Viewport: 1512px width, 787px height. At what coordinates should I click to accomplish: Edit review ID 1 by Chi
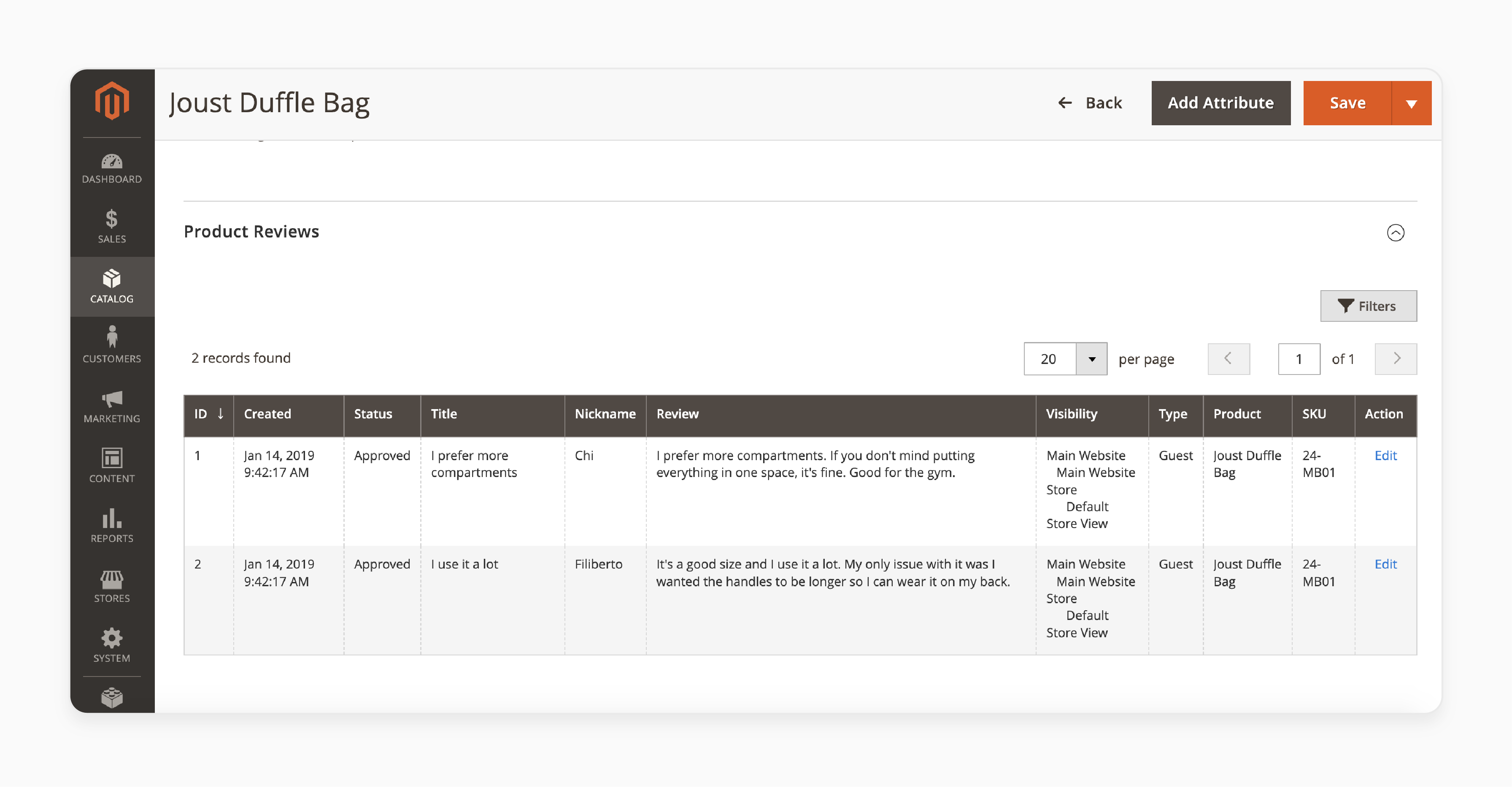(x=1385, y=455)
